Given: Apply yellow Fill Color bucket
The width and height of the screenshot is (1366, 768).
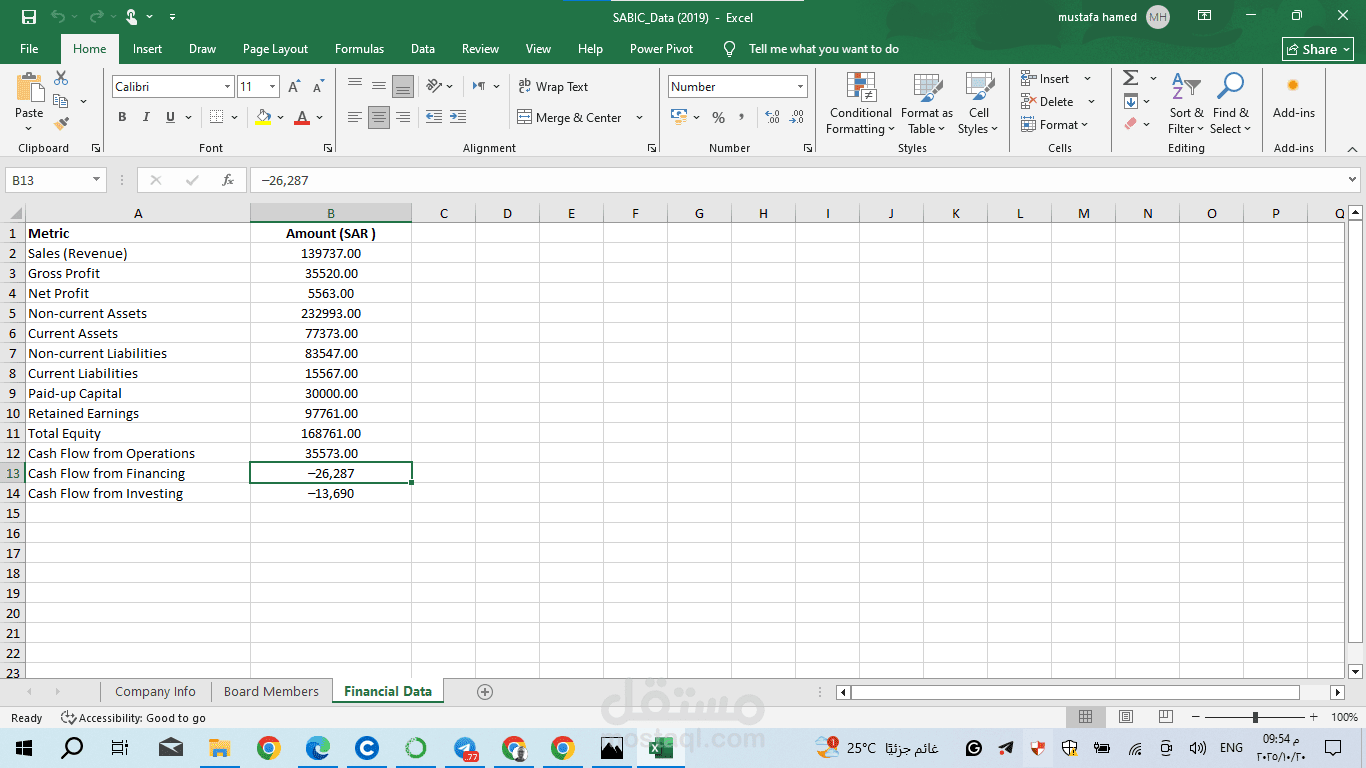Looking at the screenshot, I should coord(263,117).
